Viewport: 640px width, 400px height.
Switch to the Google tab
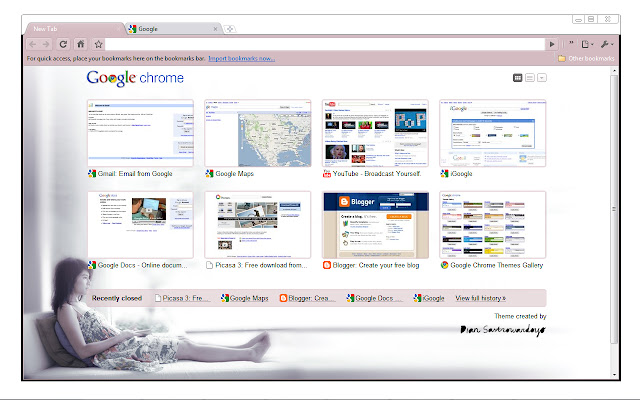[173, 29]
